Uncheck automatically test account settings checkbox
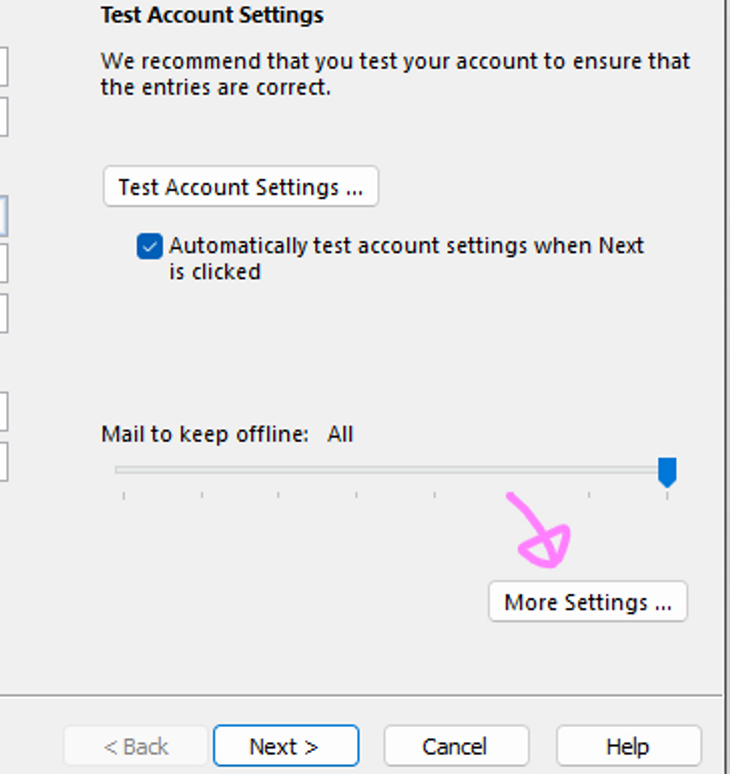 [150, 246]
